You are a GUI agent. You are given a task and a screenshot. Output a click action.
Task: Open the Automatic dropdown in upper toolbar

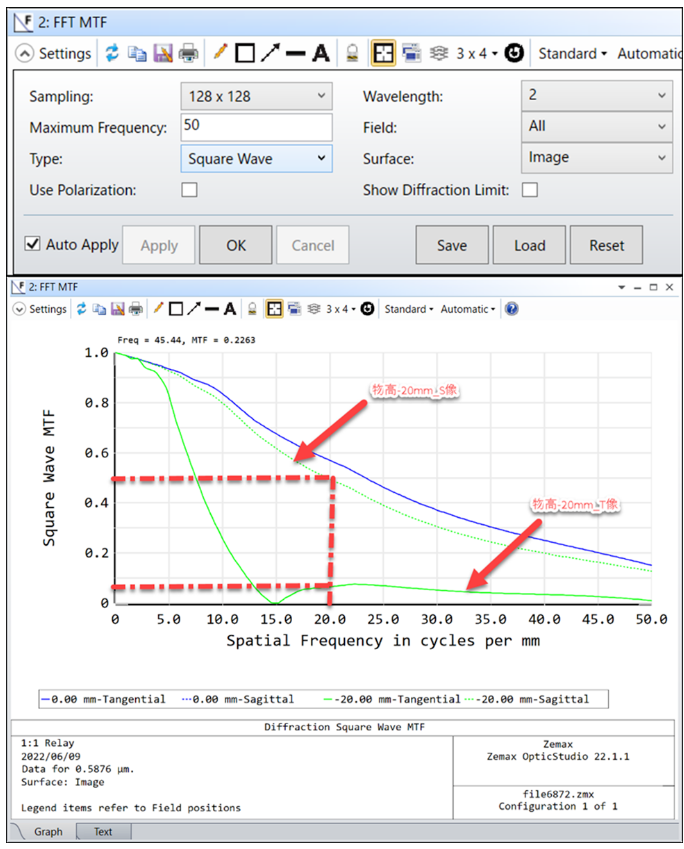[x=649, y=54]
